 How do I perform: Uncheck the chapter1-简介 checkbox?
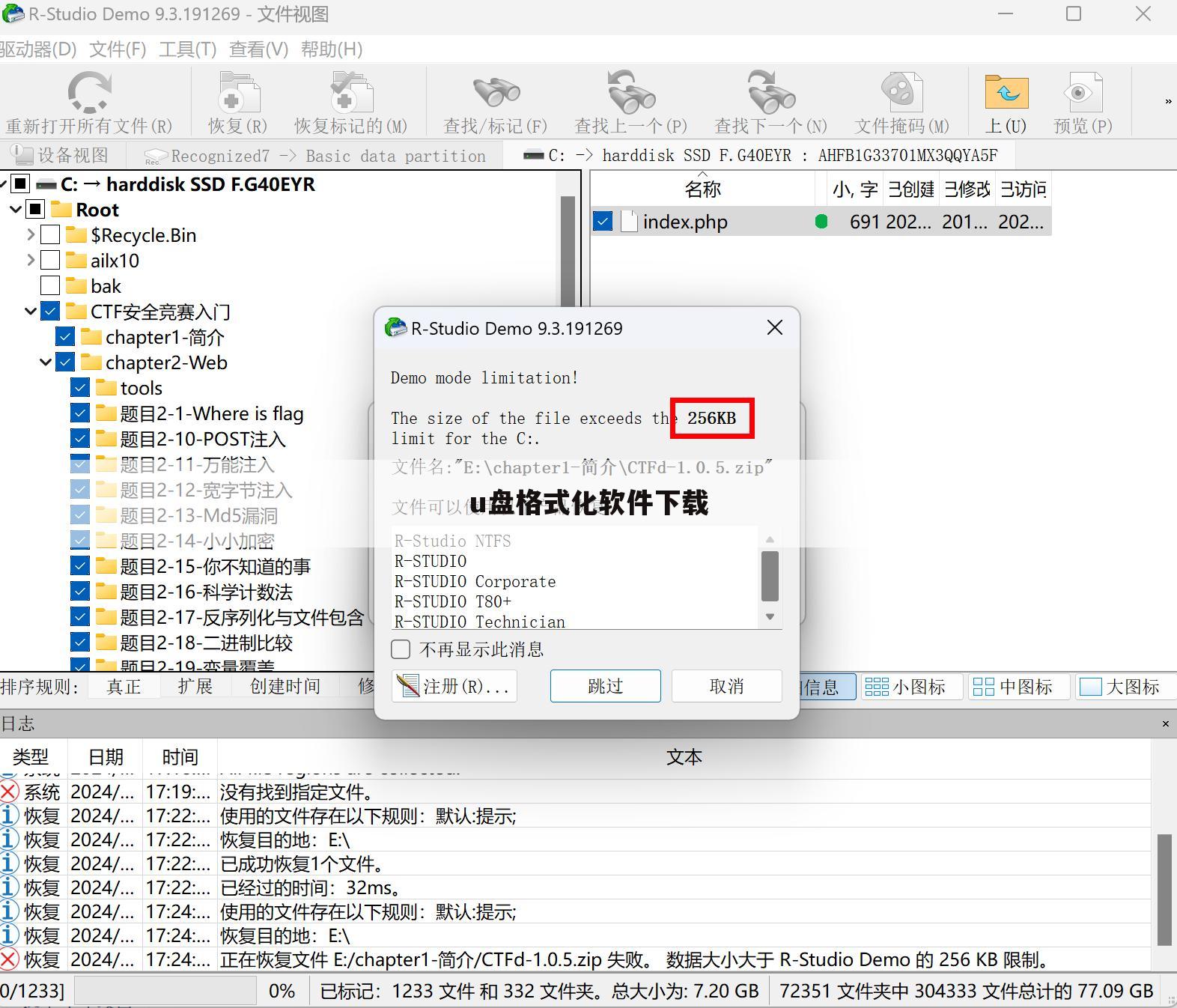click(65, 337)
